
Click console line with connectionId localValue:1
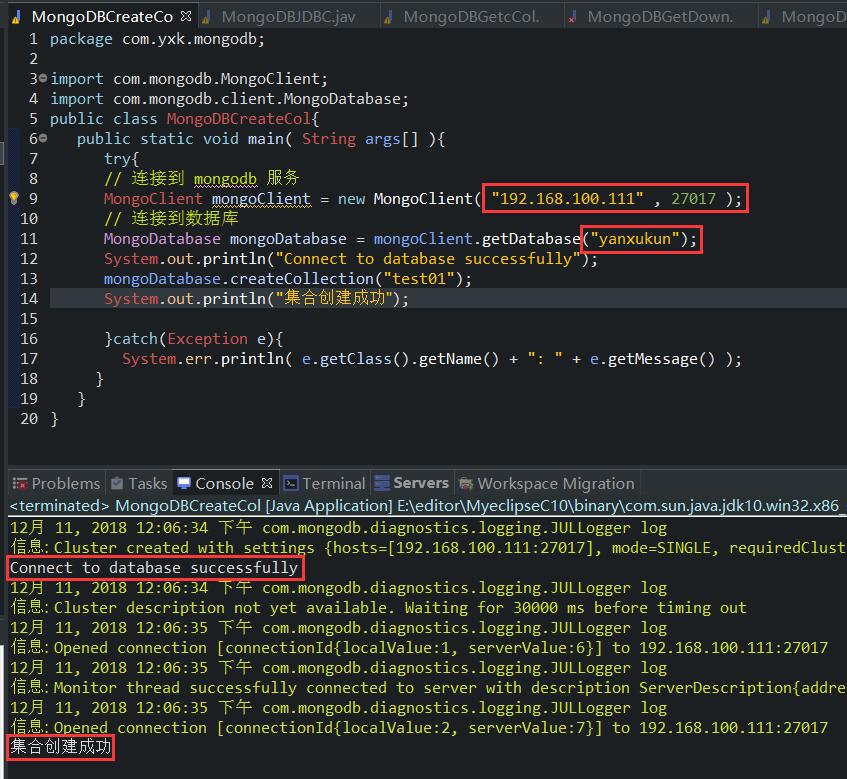pos(419,647)
